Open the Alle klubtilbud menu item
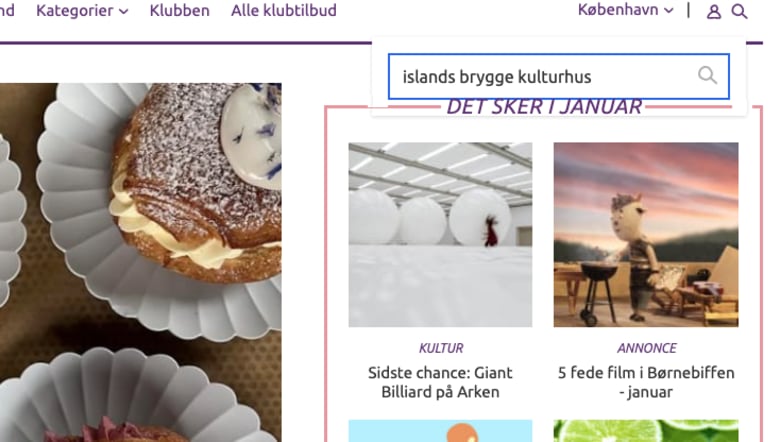The height and width of the screenshot is (442, 780). point(284,10)
